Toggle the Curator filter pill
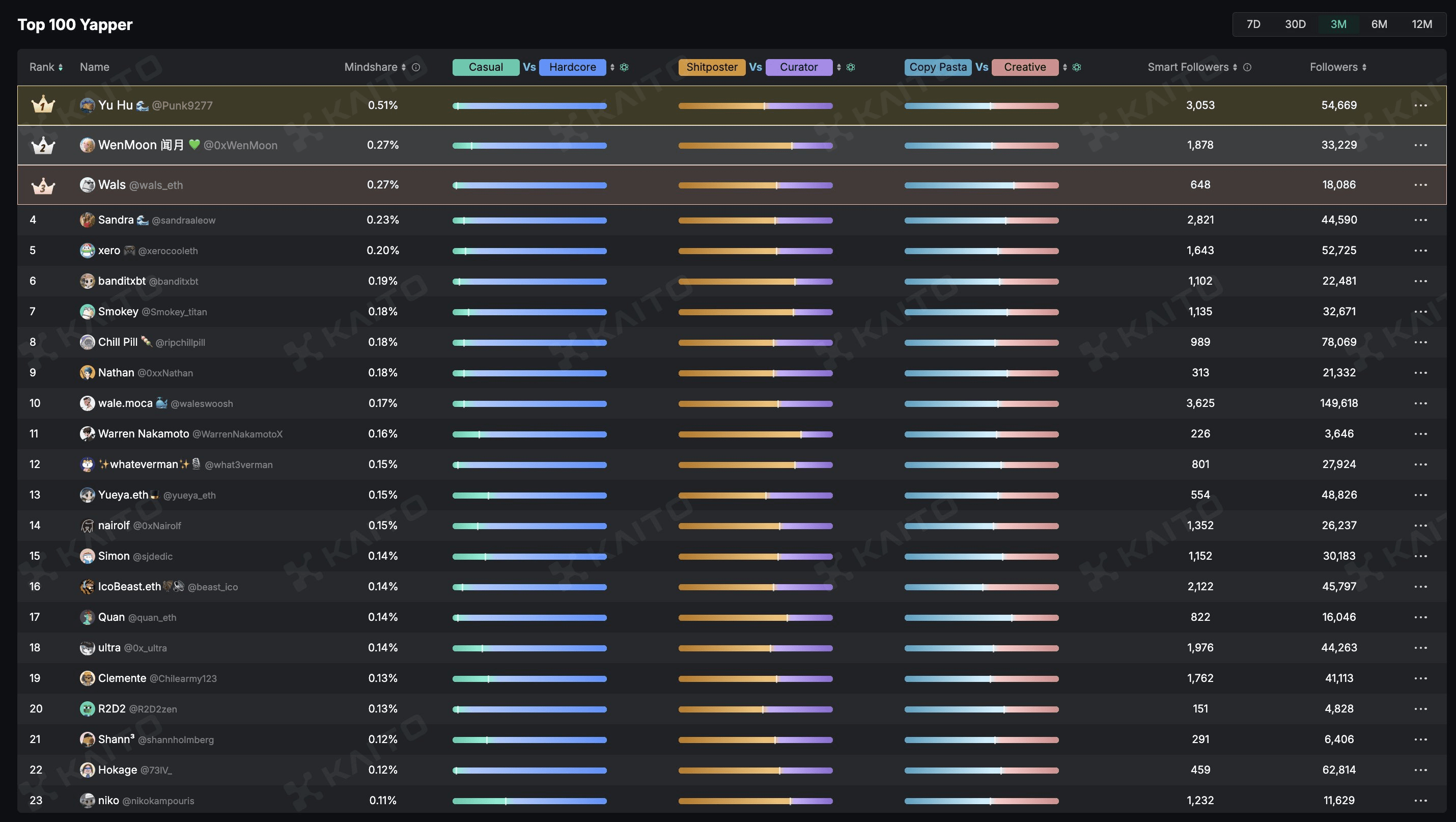 pyautogui.click(x=798, y=67)
